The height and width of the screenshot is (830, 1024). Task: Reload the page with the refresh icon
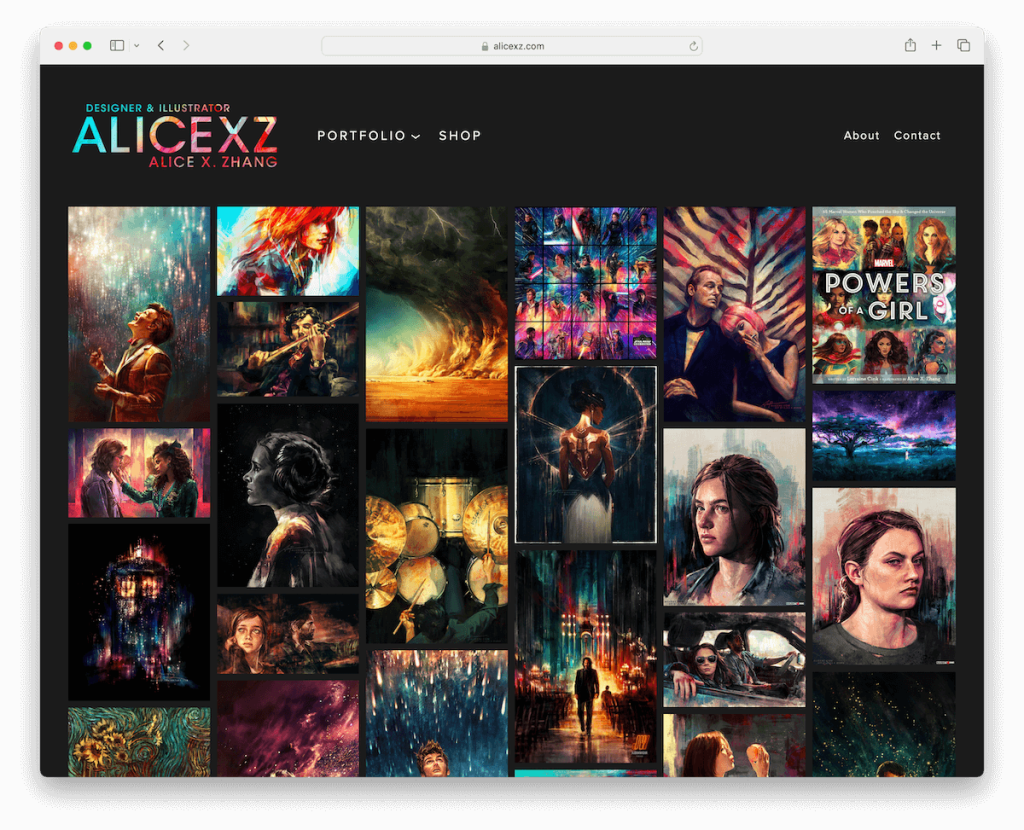[693, 46]
